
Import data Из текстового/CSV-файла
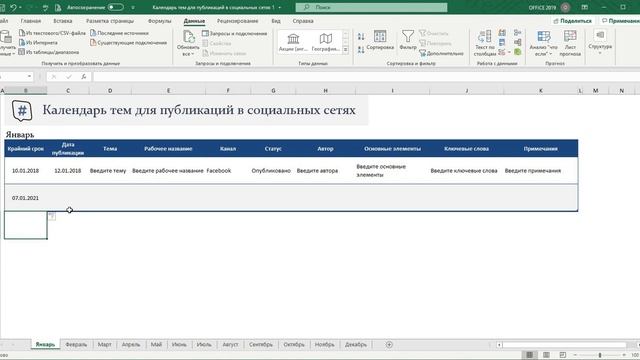click(x=52, y=33)
